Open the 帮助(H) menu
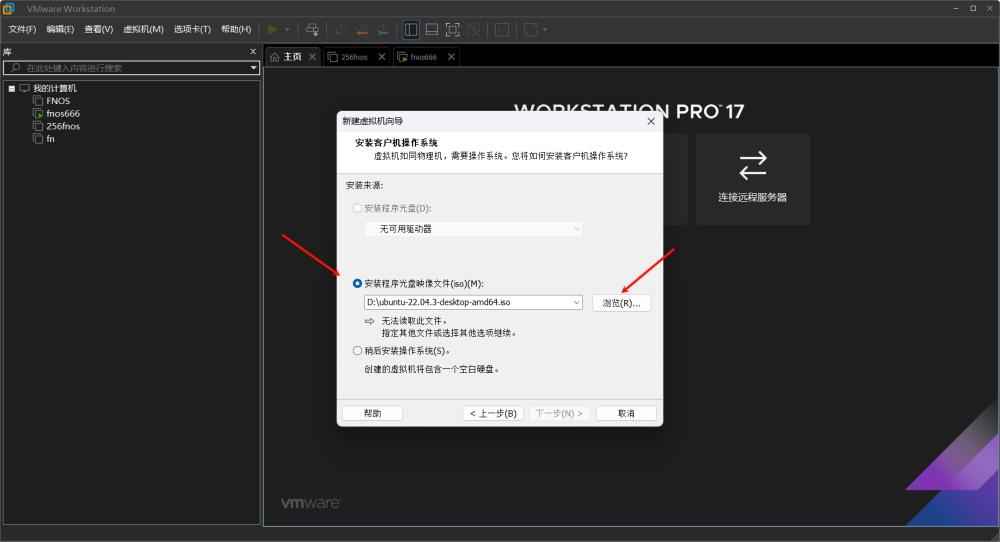Image resolution: width=1000 pixels, height=542 pixels. pos(236,29)
